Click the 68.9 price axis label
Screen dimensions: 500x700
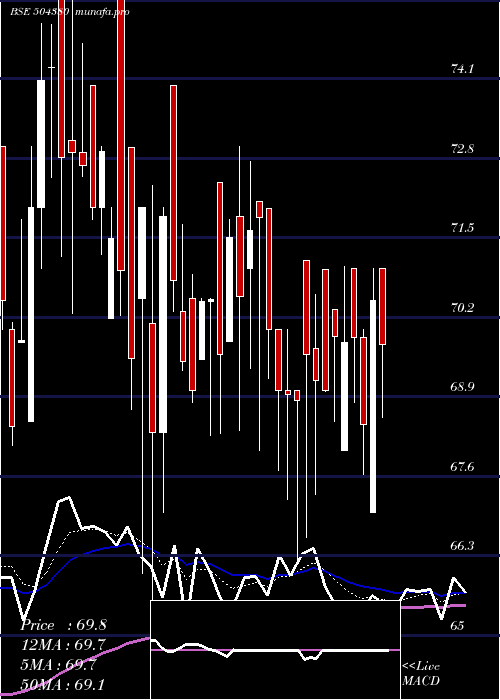[462, 387]
